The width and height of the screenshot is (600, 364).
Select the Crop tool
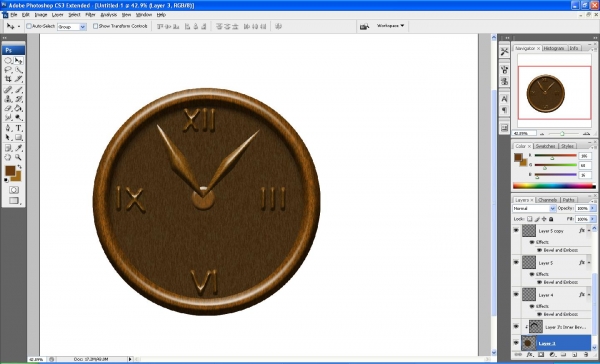[8, 79]
